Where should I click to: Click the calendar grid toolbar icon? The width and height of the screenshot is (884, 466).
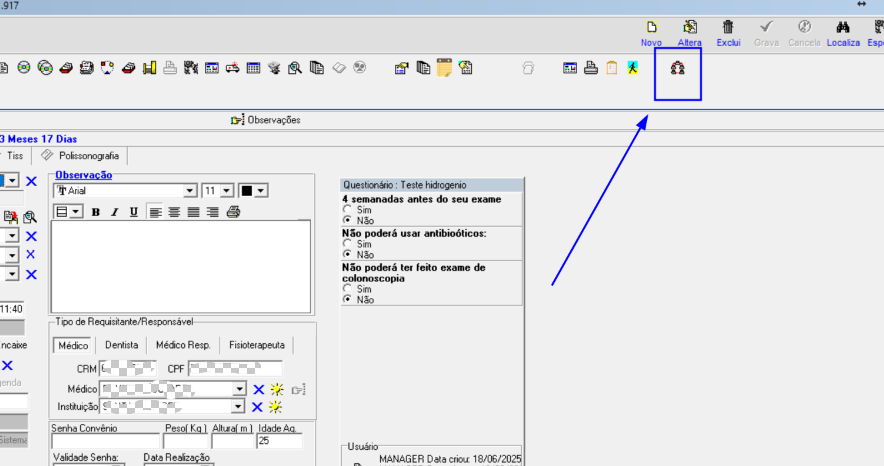pos(253,68)
